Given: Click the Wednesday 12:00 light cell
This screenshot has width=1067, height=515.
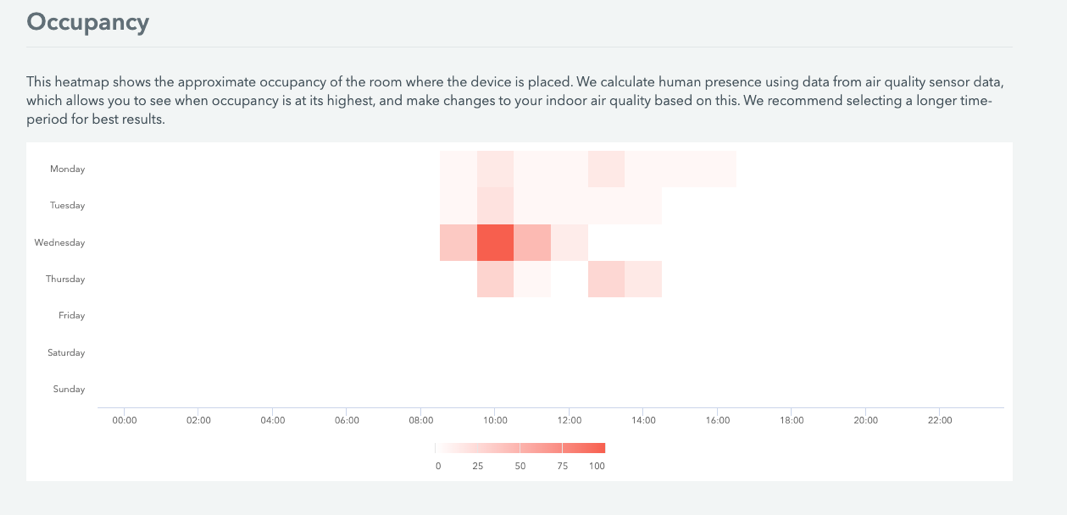Looking at the screenshot, I should [569, 242].
